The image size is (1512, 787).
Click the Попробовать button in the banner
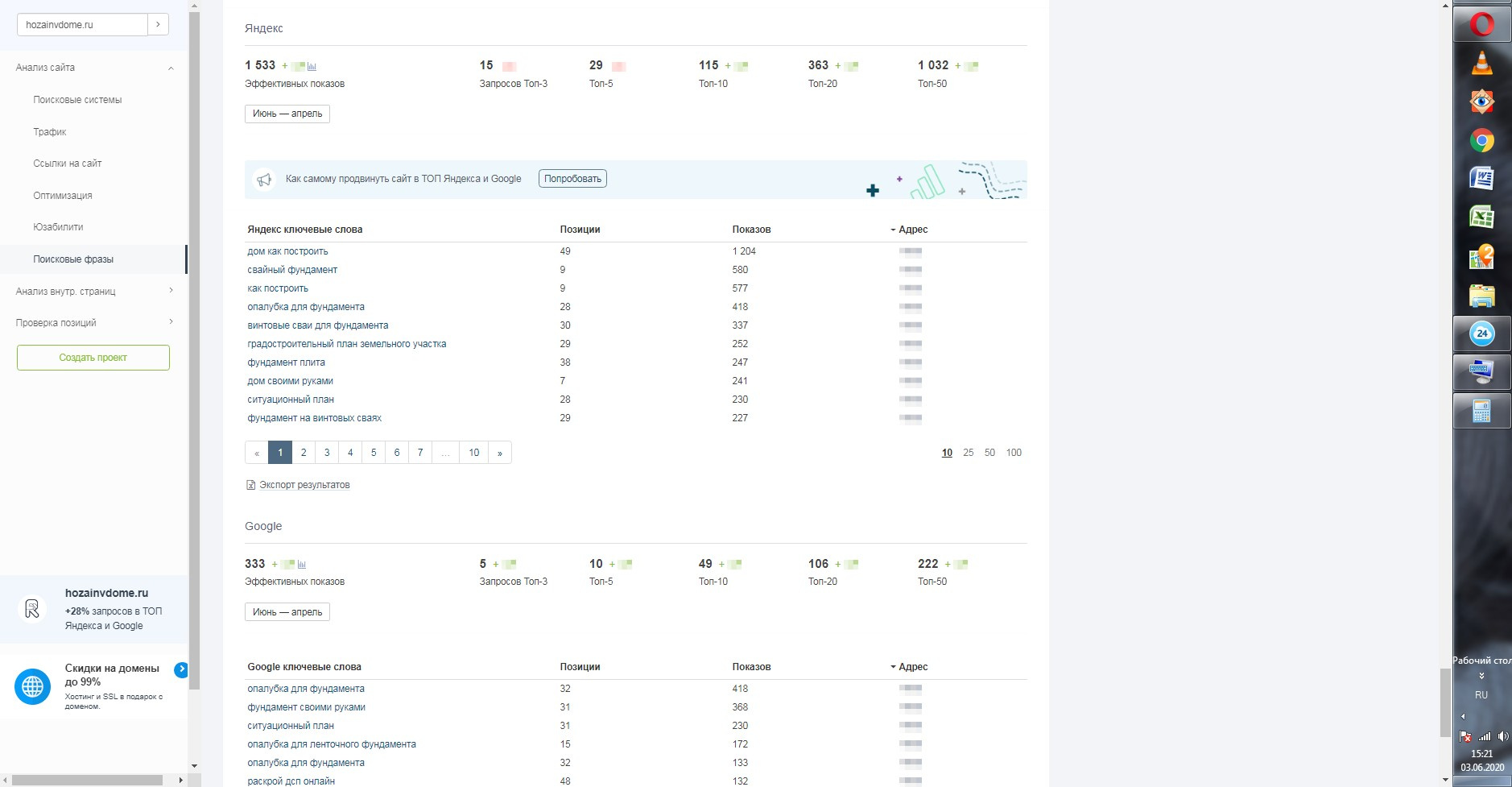[x=572, y=179]
